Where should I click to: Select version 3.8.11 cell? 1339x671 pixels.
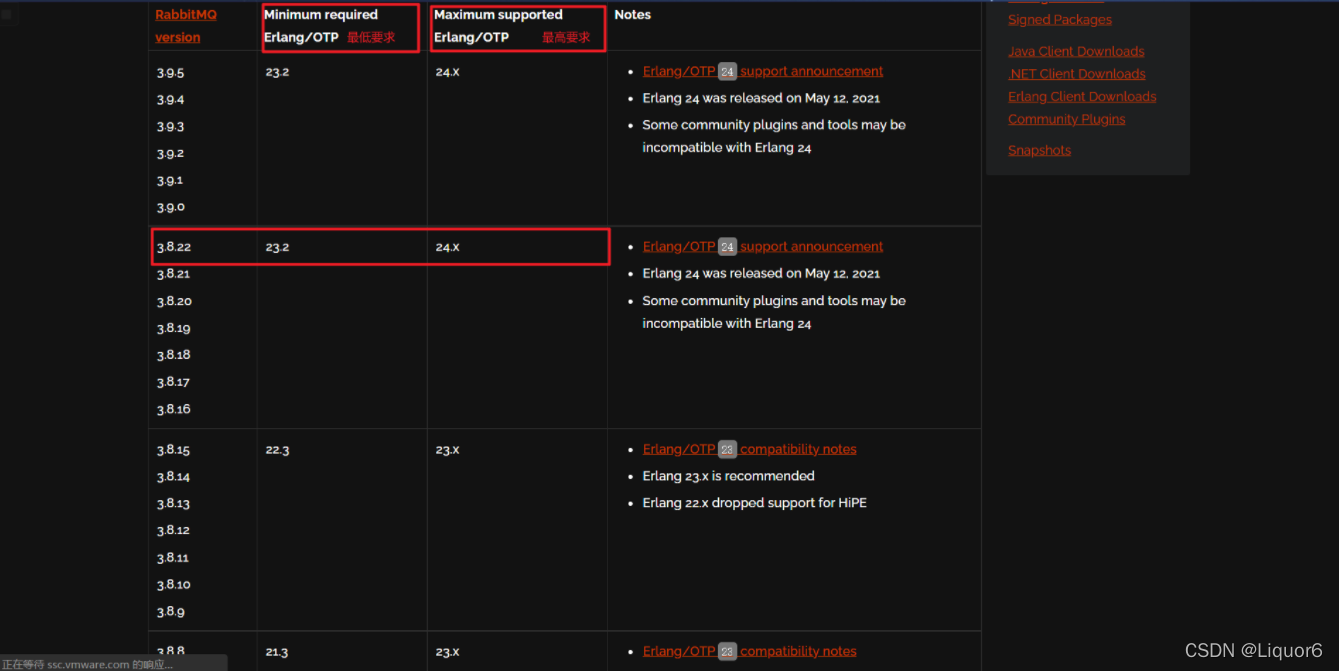[173, 558]
